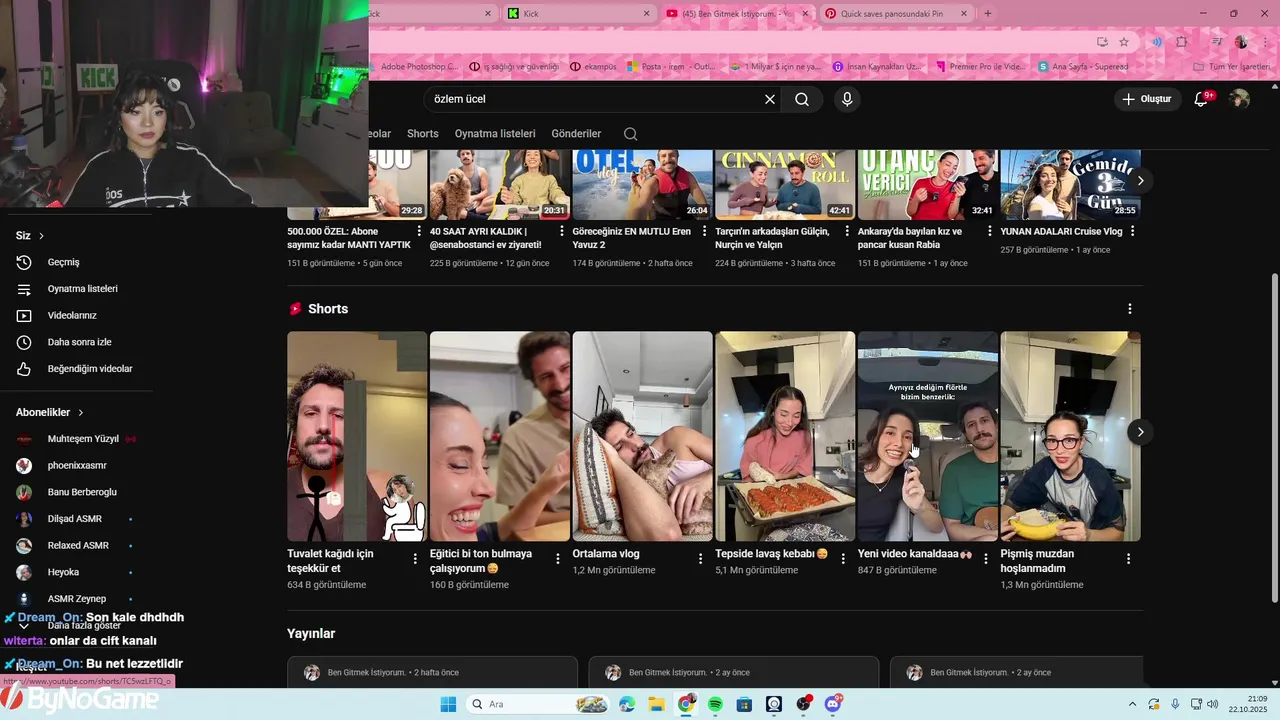This screenshot has height=720, width=1280.
Task: Switch to the Oynatma listeleri tab
Action: coord(495,134)
